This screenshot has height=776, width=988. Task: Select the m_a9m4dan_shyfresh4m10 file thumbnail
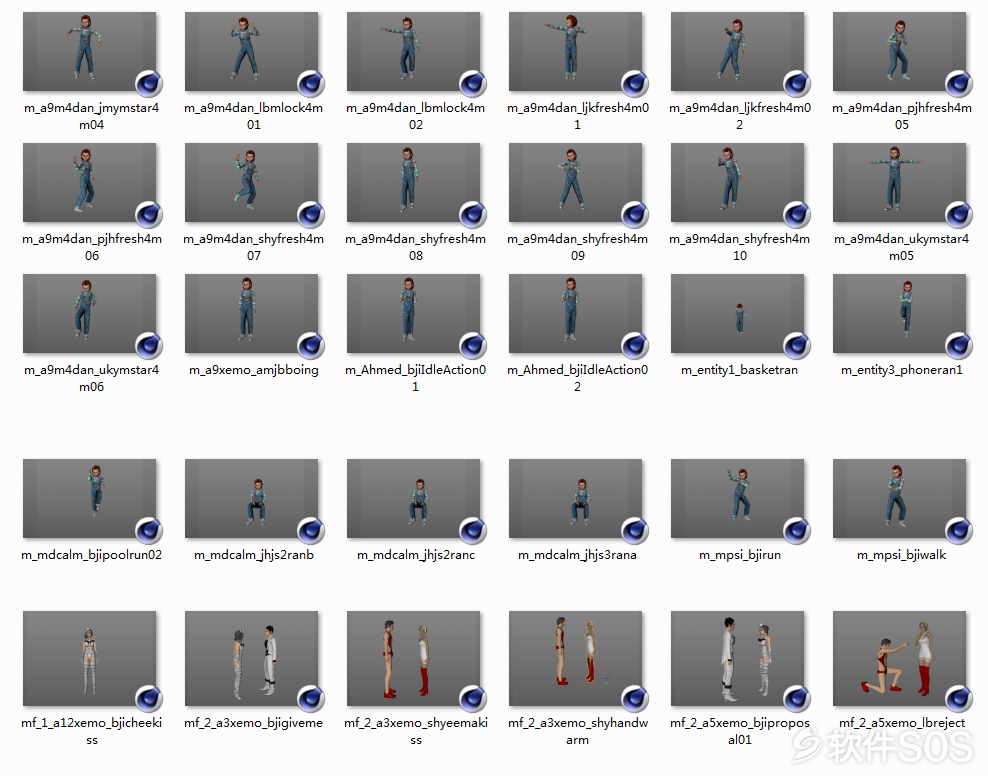click(x=737, y=182)
